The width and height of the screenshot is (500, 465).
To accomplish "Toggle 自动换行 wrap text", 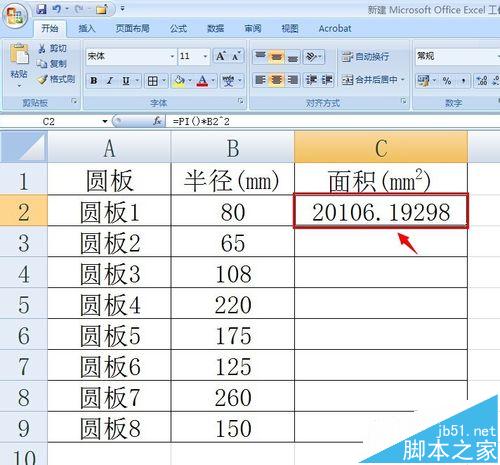I will tap(365, 57).
